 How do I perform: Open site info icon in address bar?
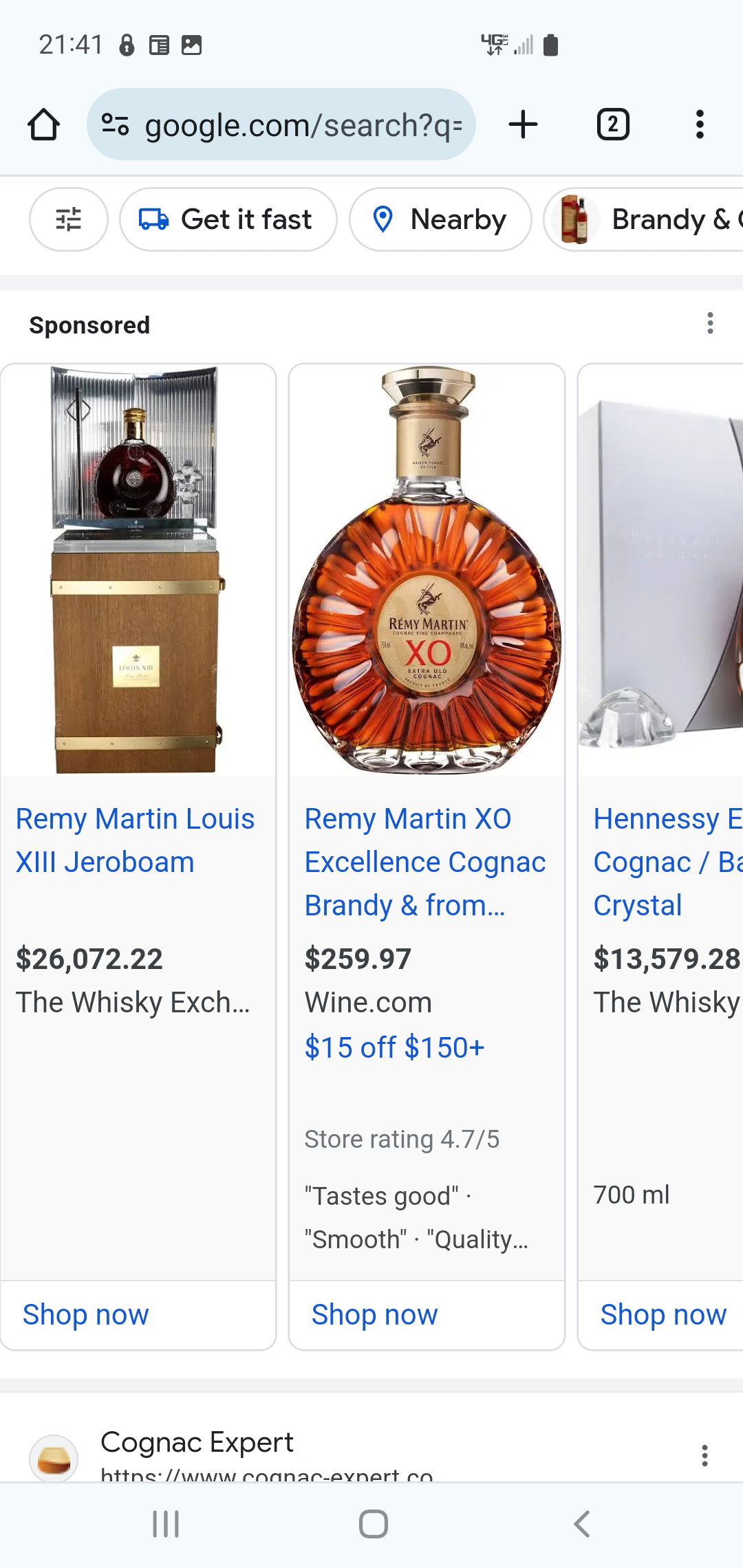click(x=115, y=124)
